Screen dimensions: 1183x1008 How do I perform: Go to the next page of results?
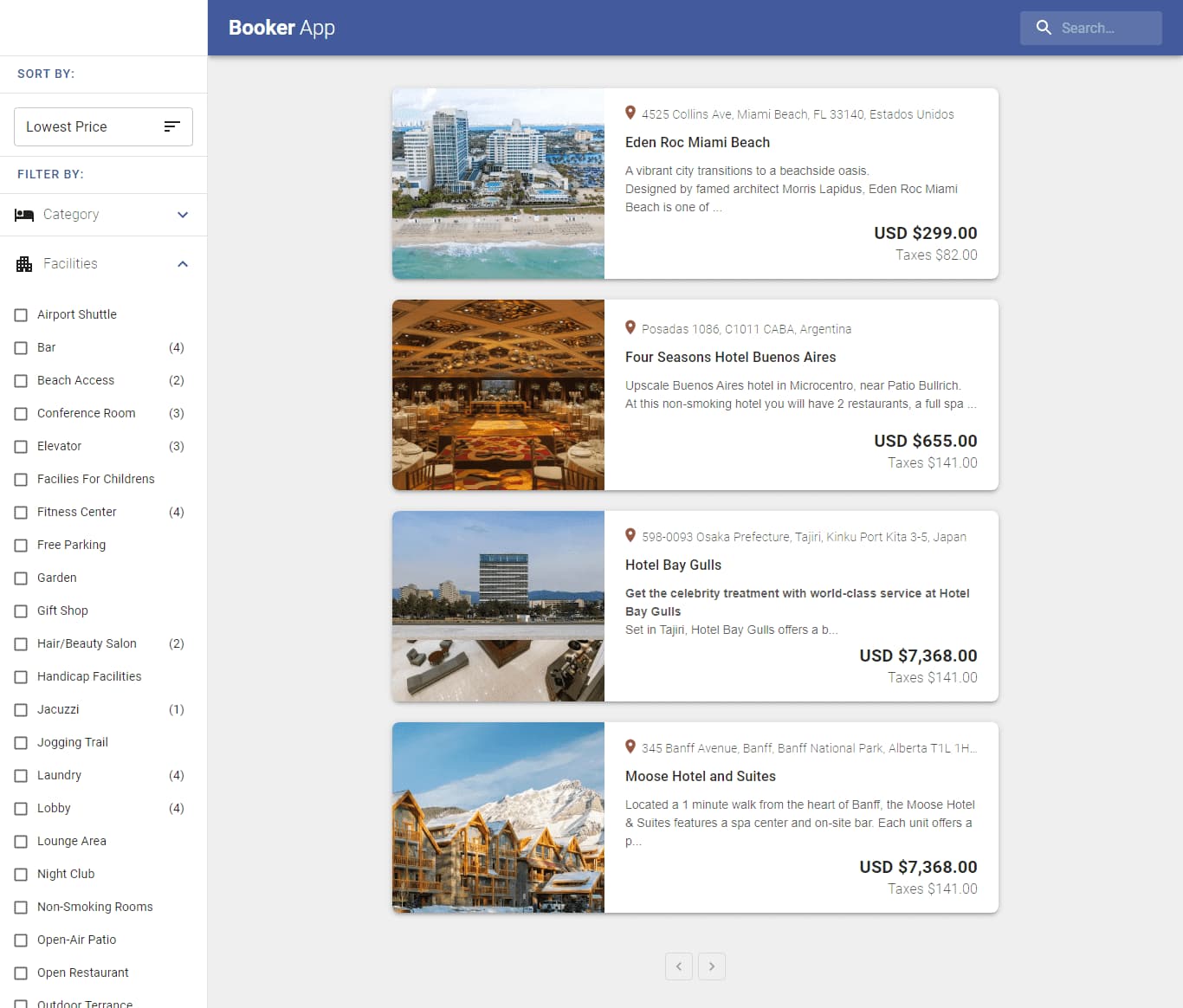click(712, 966)
